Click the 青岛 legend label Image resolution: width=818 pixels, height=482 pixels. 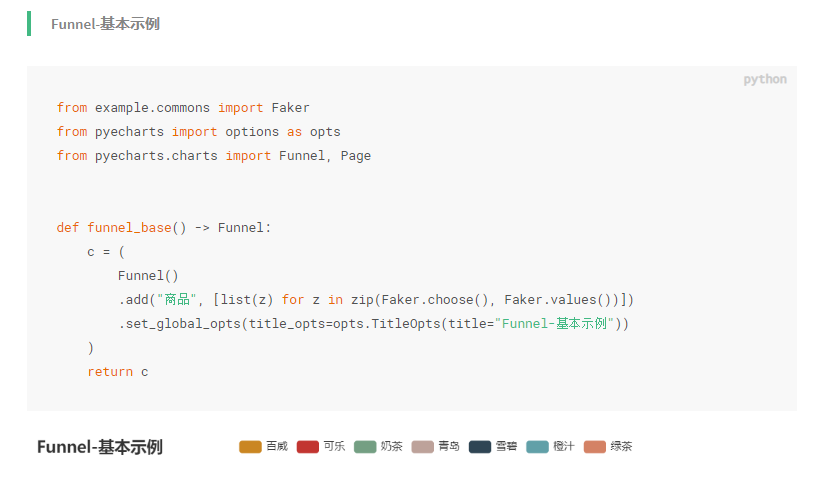tap(449, 447)
